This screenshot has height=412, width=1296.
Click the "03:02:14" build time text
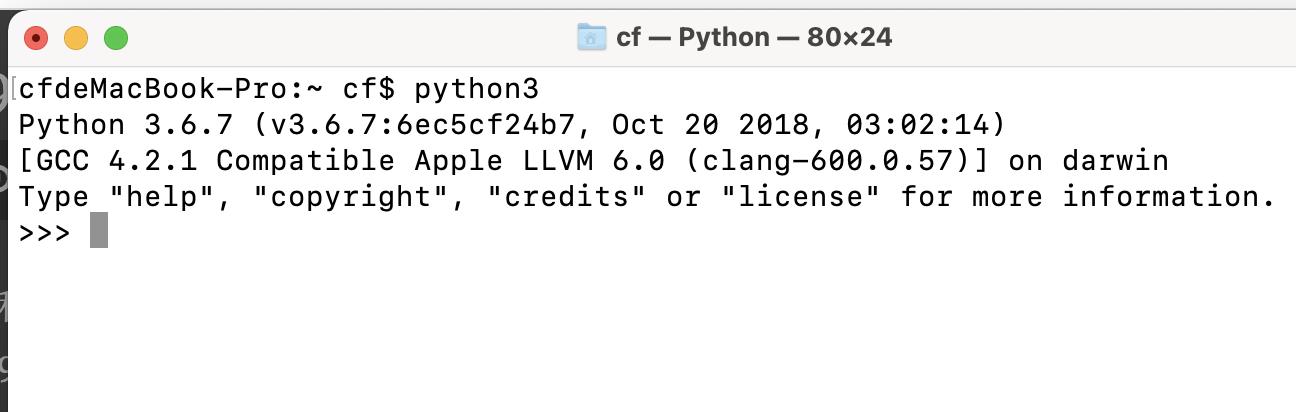pos(917,125)
